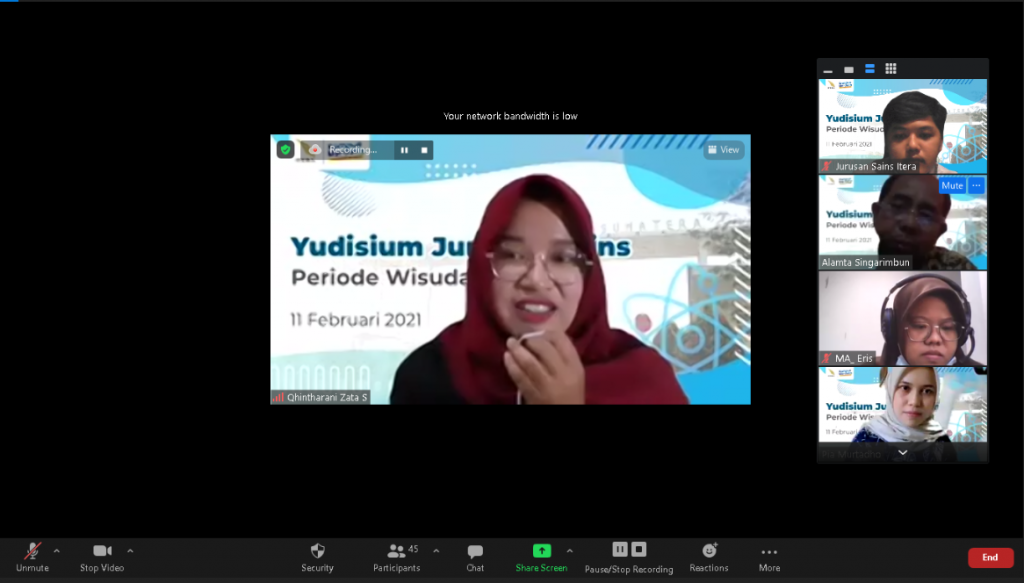Minimize the thumbnail strip to a bar
The image size is (1024, 583).
(828, 69)
